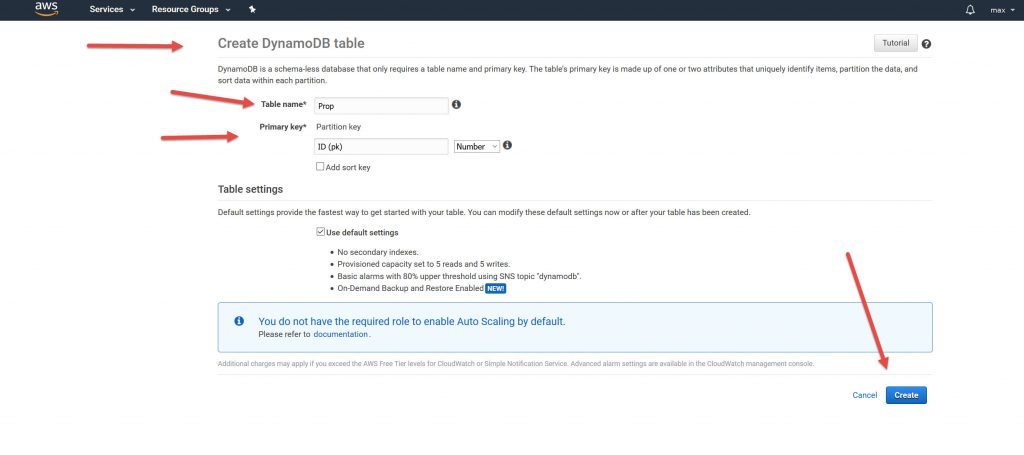
Task: Open the notifications bell
Action: 970,10
